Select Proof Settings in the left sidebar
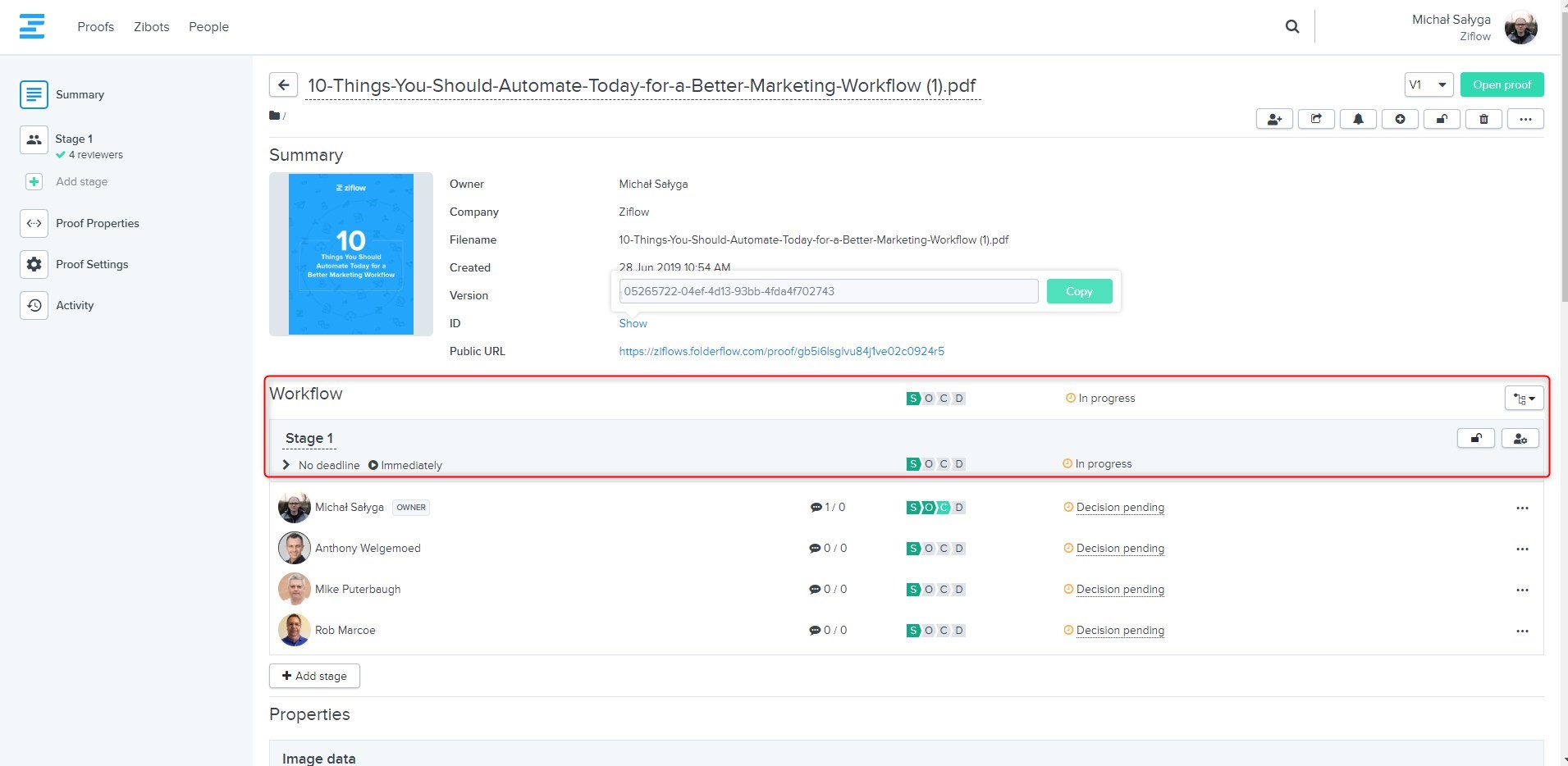This screenshot has width=1568, height=766. (92, 264)
